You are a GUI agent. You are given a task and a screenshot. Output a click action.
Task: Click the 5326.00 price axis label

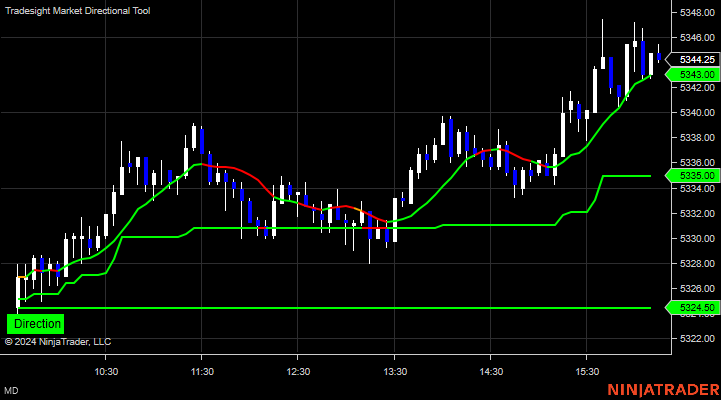click(697, 288)
